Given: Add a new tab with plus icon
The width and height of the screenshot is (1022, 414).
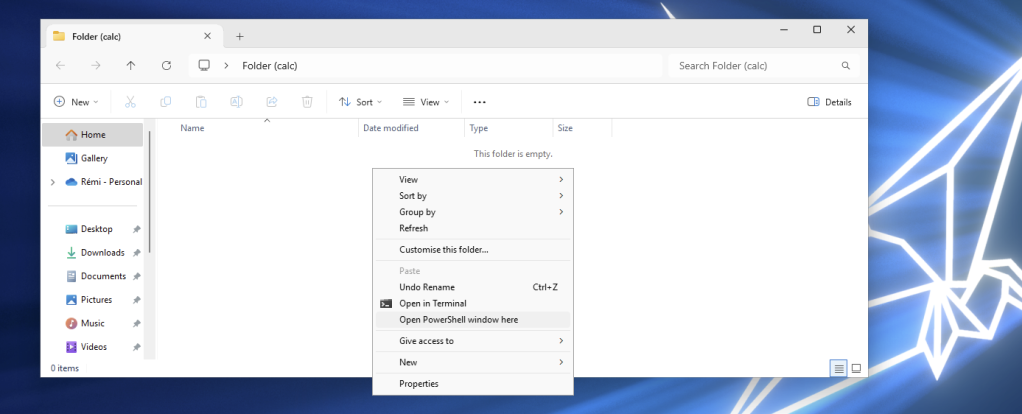Looking at the screenshot, I should tap(239, 37).
